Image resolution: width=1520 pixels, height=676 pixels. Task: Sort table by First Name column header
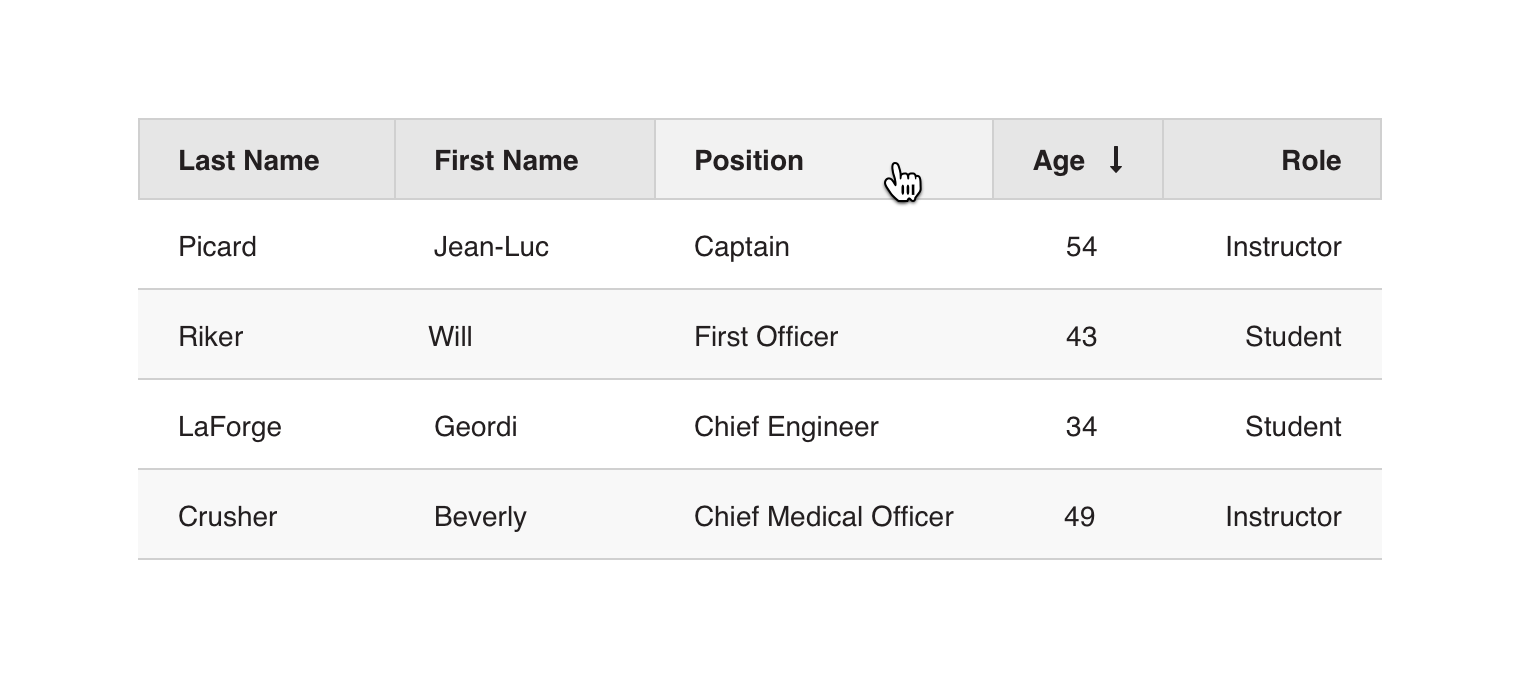(x=506, y=161)
